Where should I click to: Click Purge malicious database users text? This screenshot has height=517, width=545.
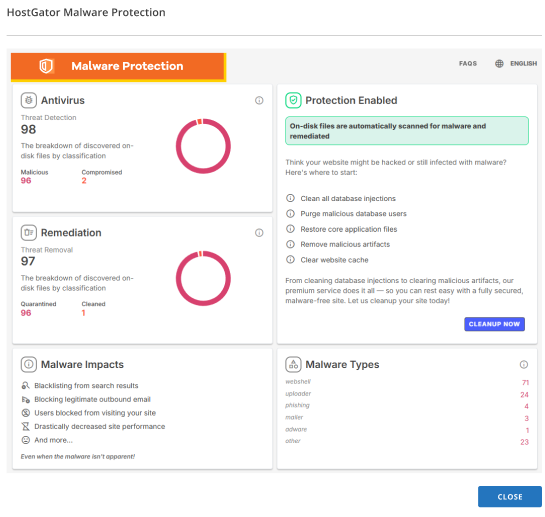pyautogui.click(x=353, y=213)
